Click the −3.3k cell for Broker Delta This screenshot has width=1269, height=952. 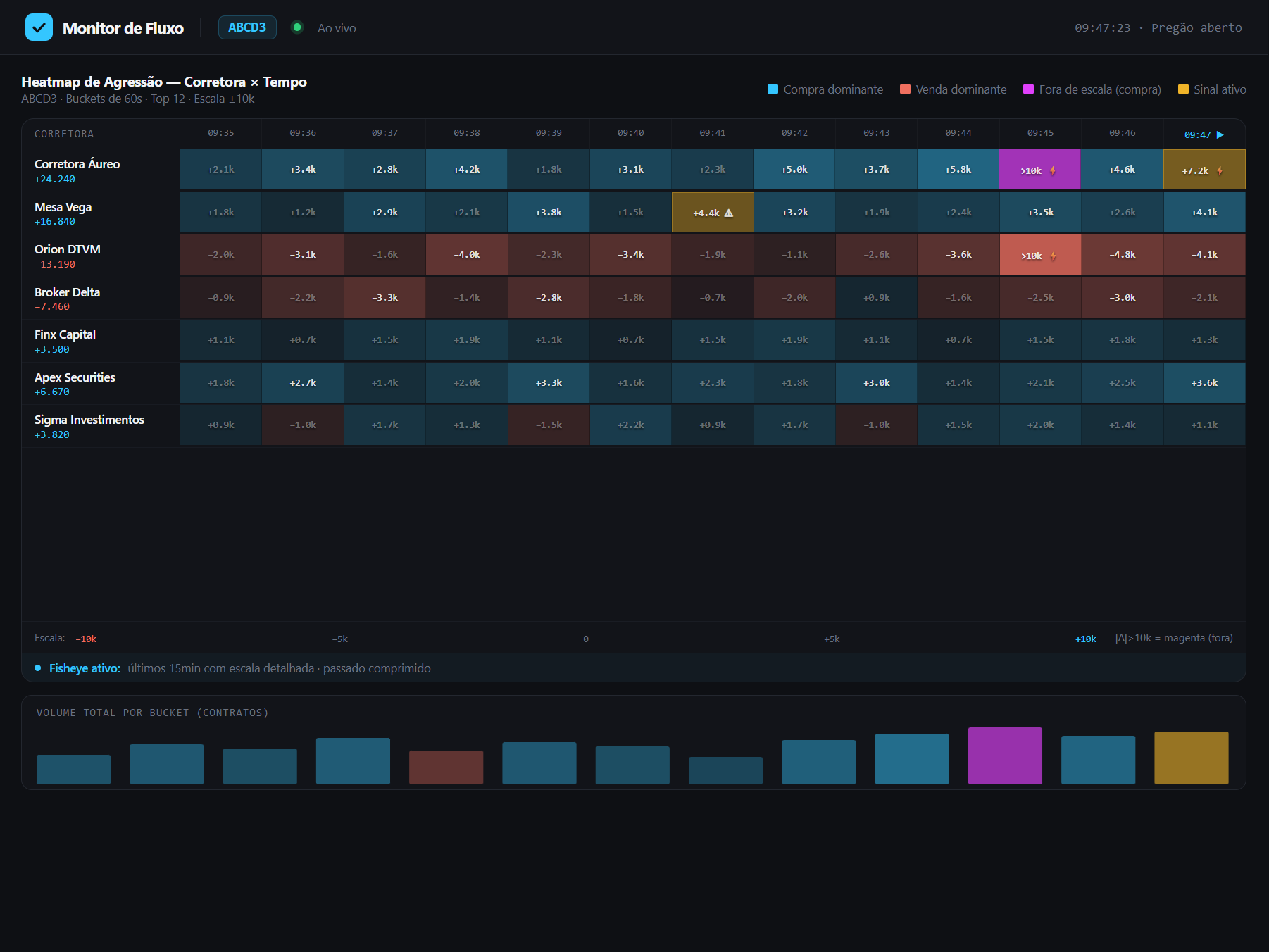(x=385, y=297)
